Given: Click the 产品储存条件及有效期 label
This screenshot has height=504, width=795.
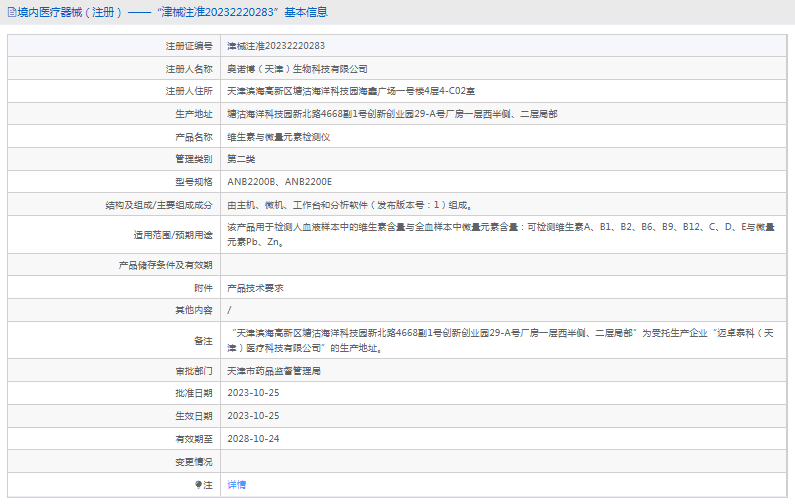Looking at the screenshot, I should point(165,265).
